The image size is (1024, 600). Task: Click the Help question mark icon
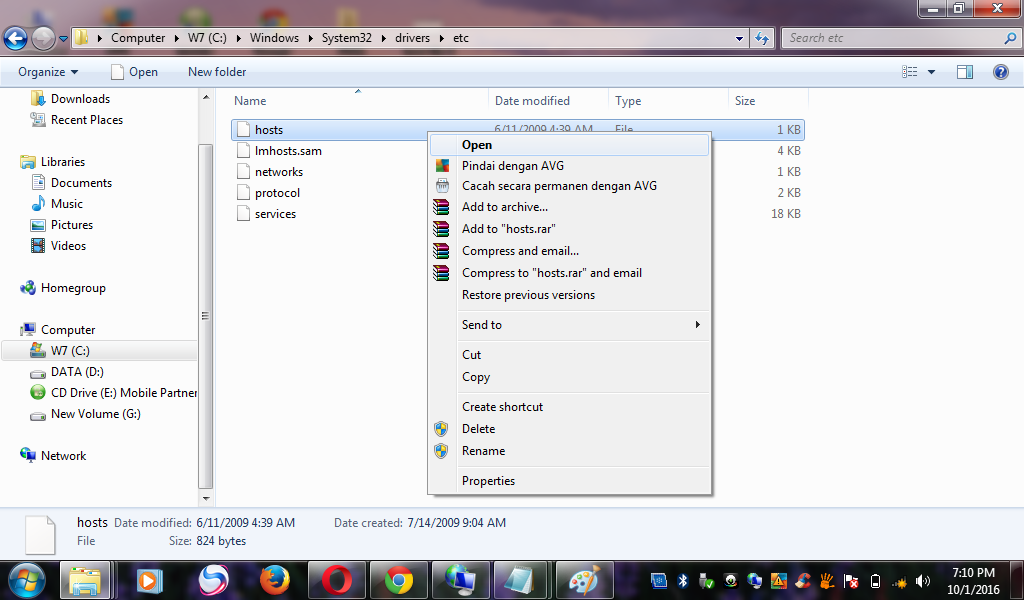tap(1000, 72)
